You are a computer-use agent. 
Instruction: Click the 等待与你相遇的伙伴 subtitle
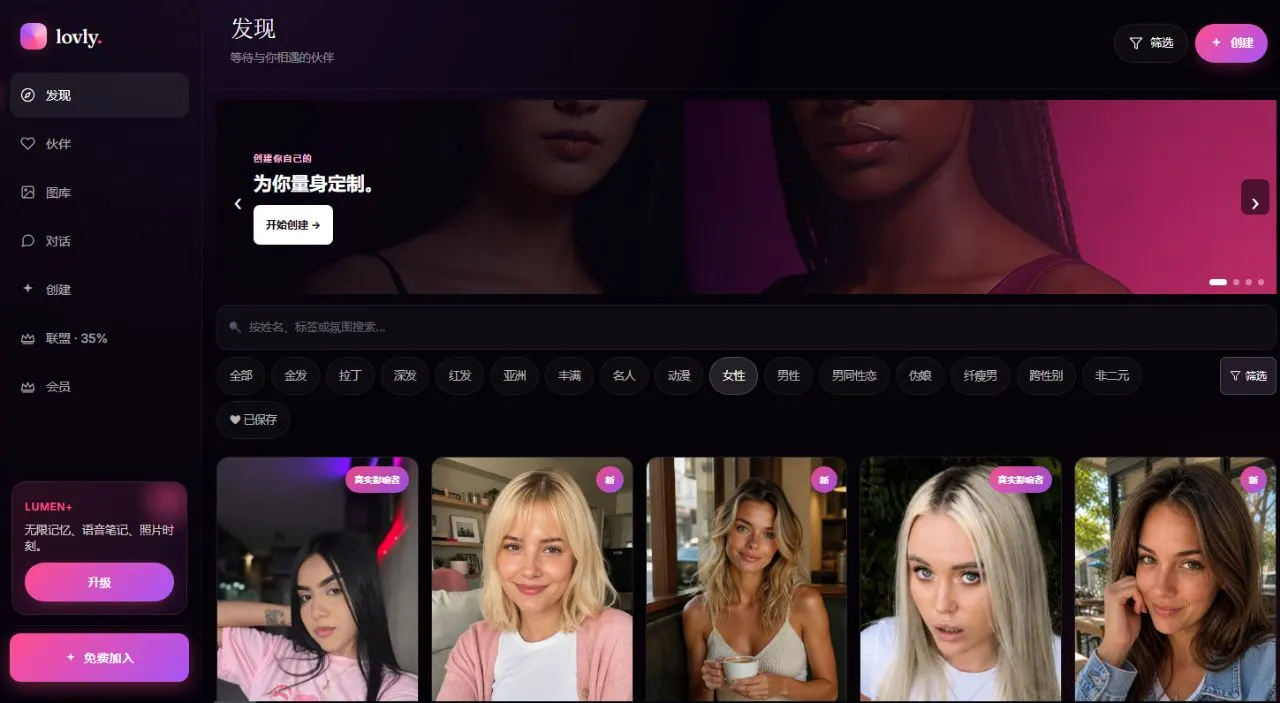click(282, 58)
